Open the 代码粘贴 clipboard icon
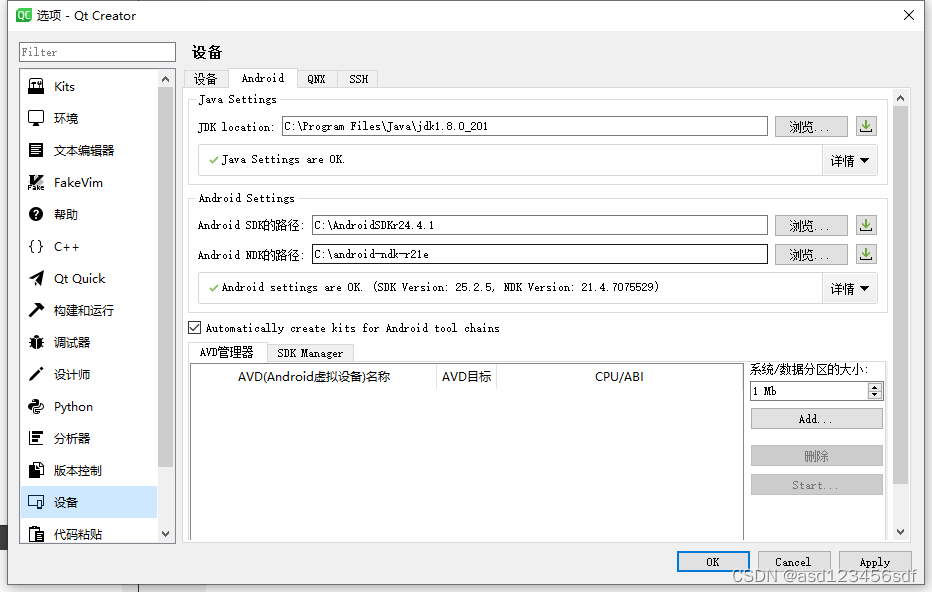 point(36,534)
